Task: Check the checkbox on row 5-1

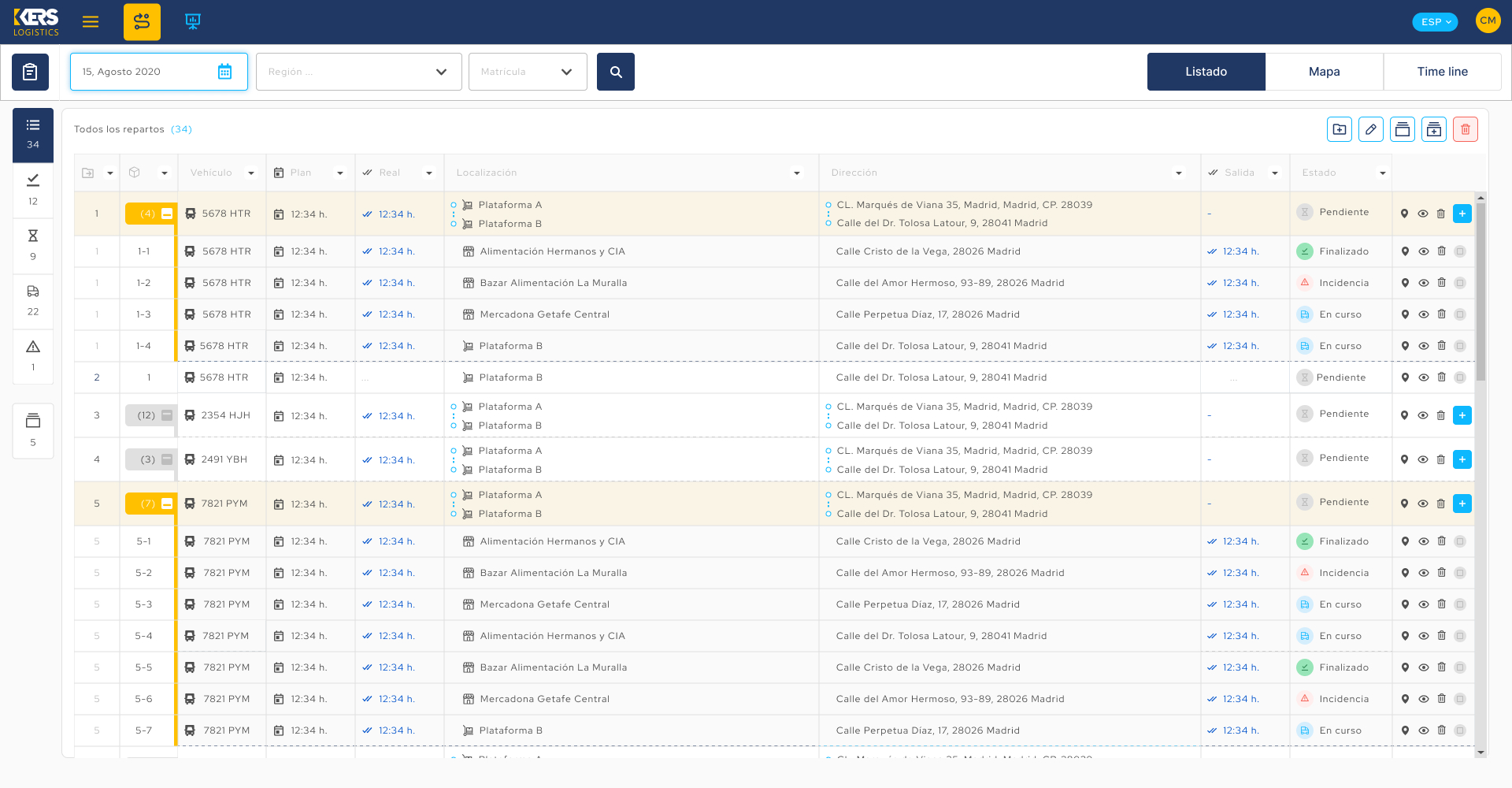Action: click(1460, 541)
